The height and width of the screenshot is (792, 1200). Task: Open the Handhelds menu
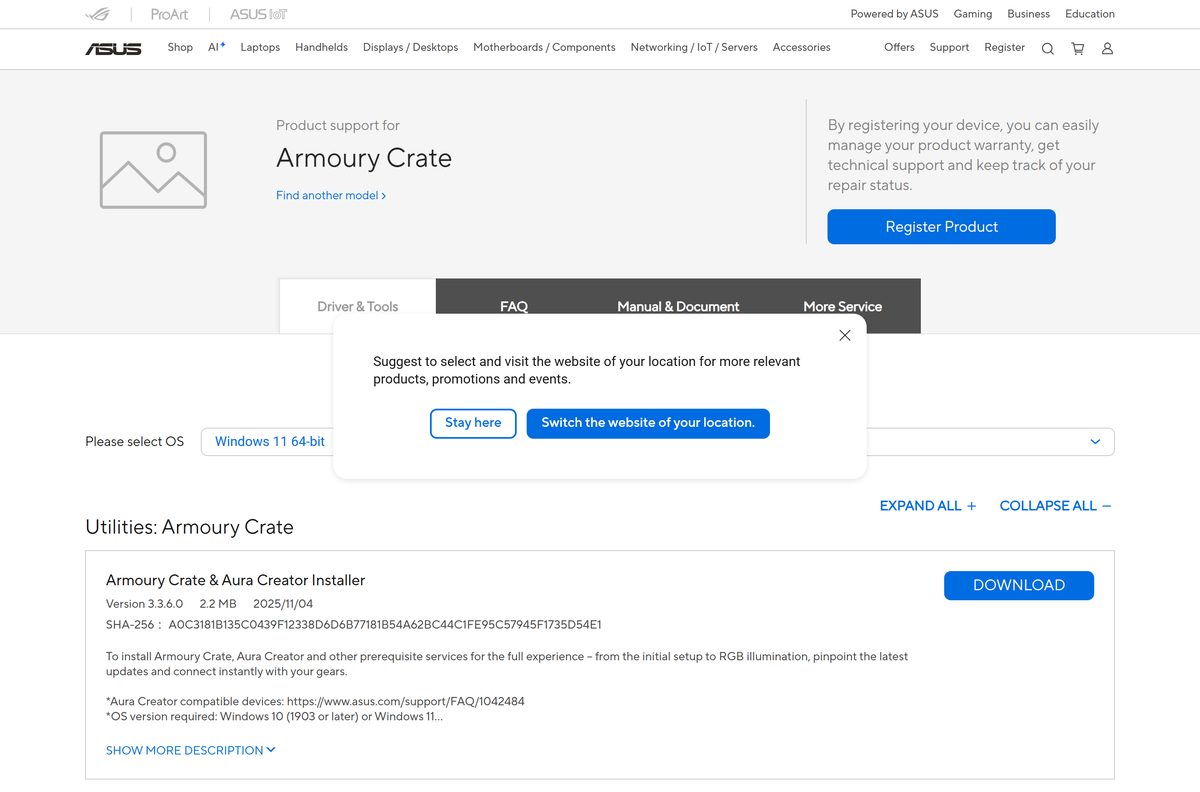[321, 47]
